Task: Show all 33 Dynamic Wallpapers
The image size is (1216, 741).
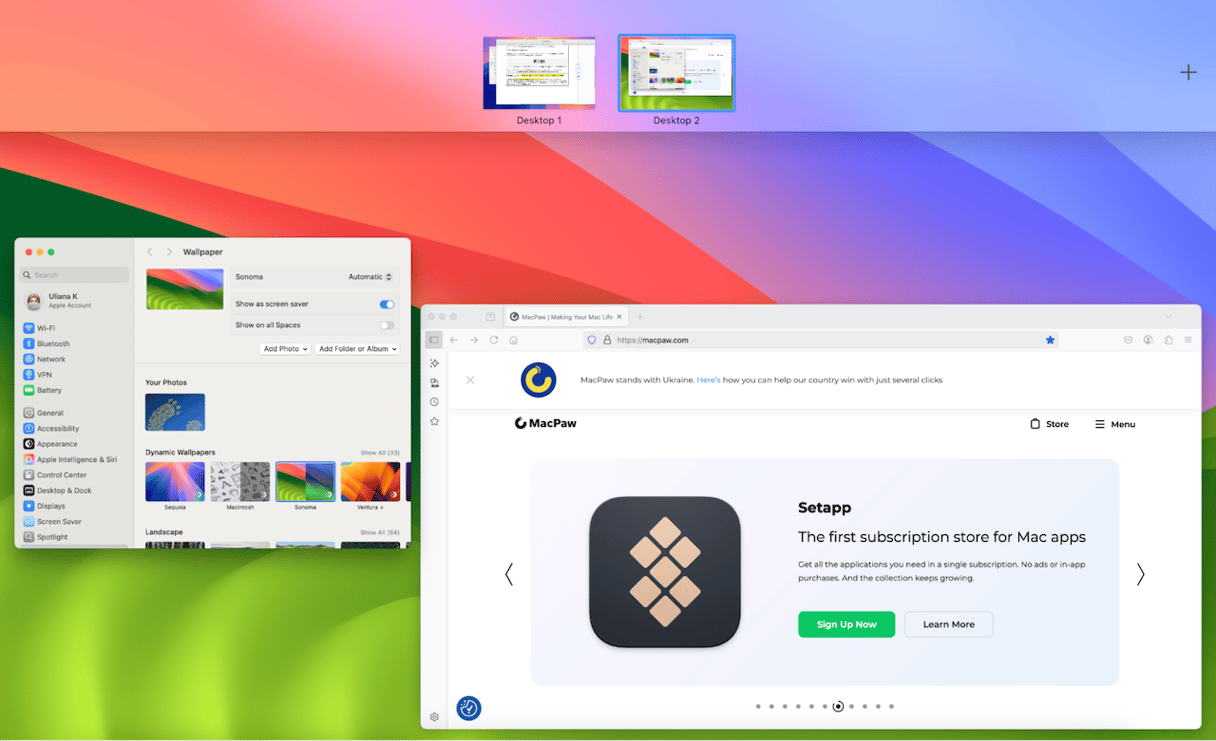Action: coord(380,453)
